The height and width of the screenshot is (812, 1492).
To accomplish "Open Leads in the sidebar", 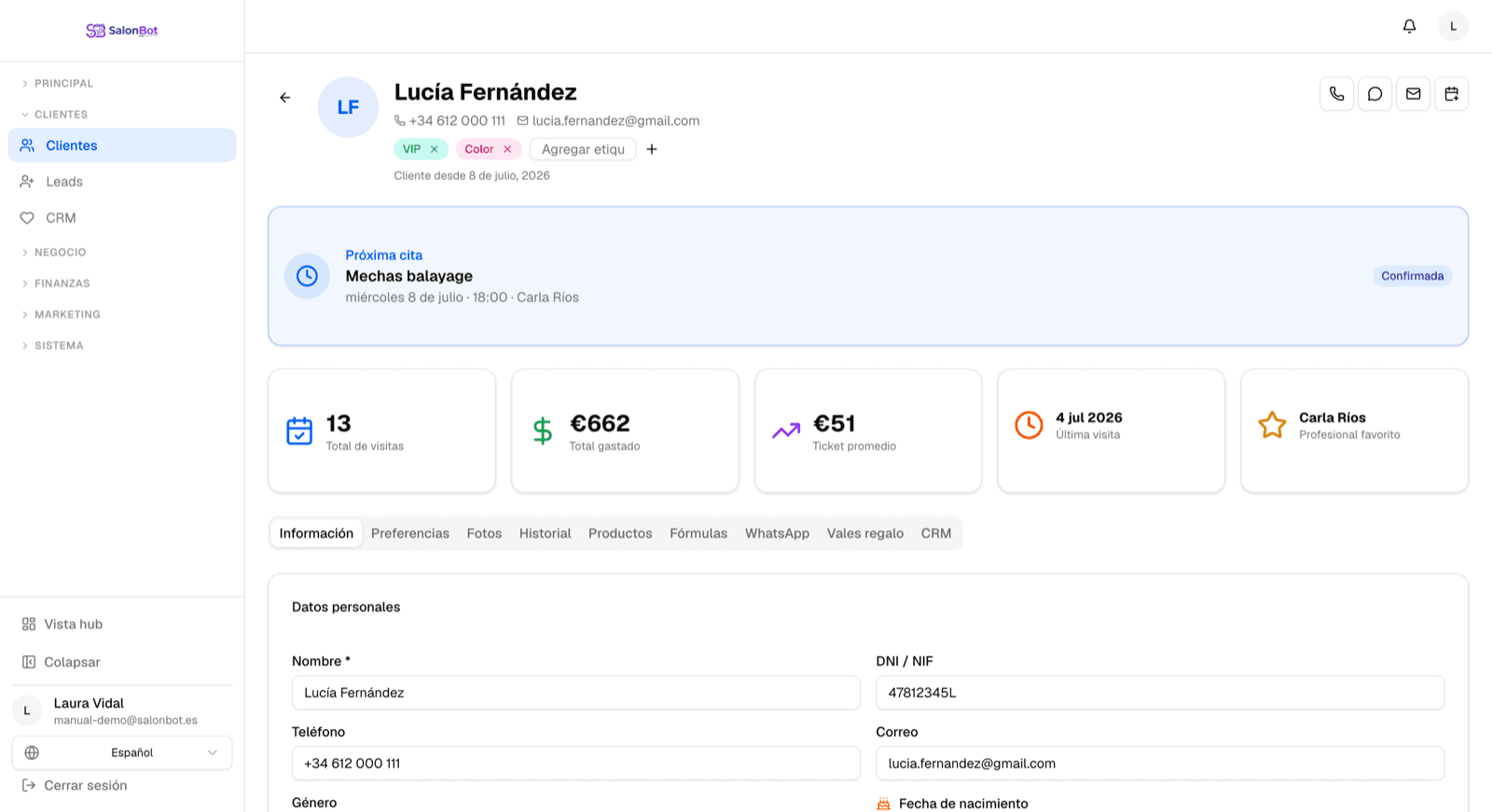I will pyautogui.click(x=122, y=182).
